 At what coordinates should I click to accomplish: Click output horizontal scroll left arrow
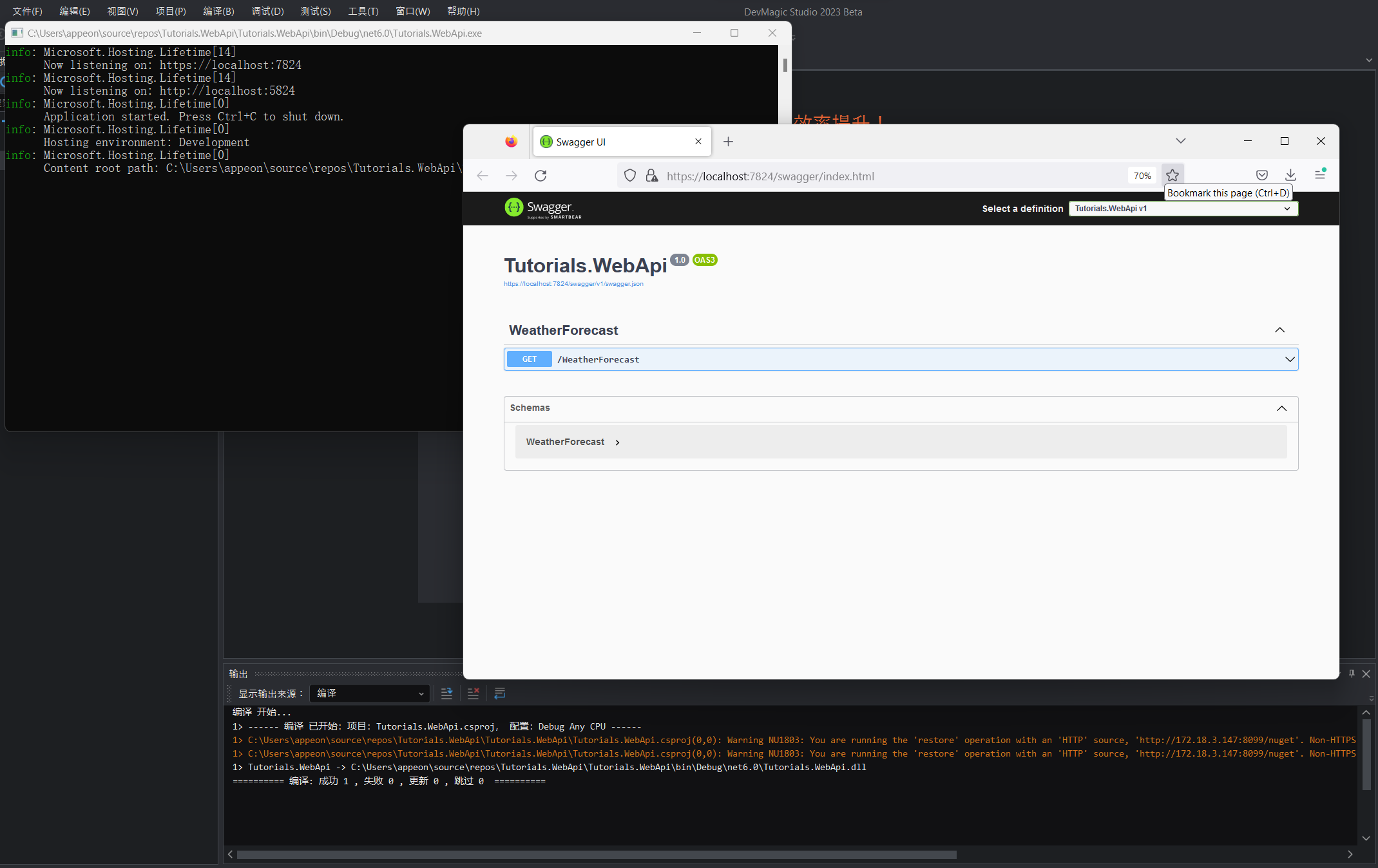pyautogui.click(x=230, y=854)
